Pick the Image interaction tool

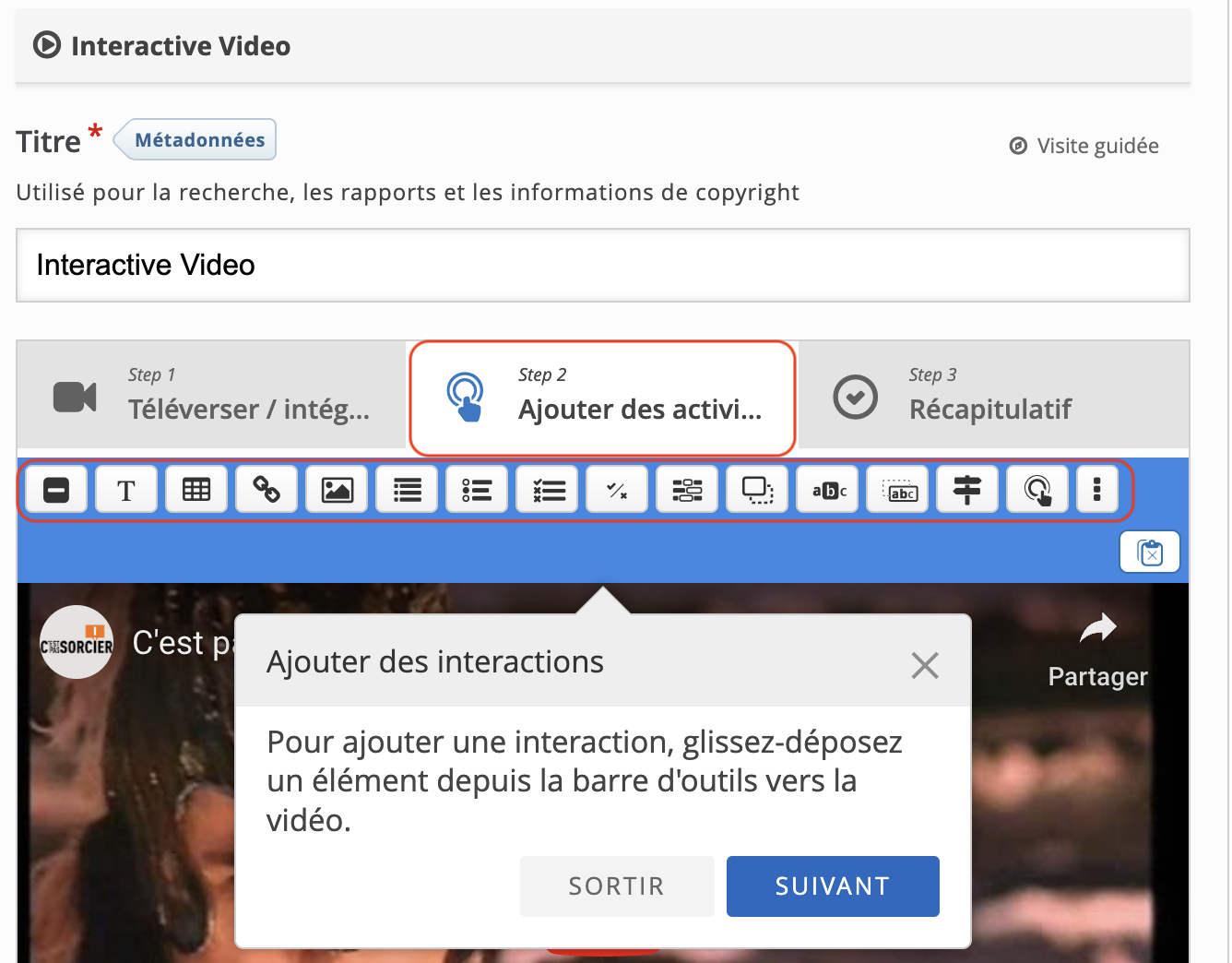[x=337, y=490]
